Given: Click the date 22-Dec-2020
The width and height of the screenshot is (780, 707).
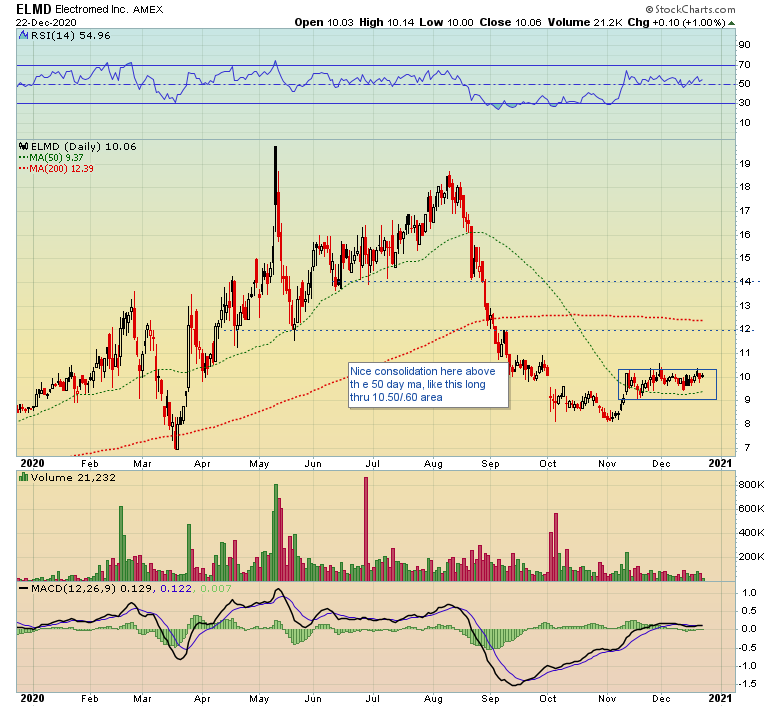Looking at the screenshot, I should (46, 22).
